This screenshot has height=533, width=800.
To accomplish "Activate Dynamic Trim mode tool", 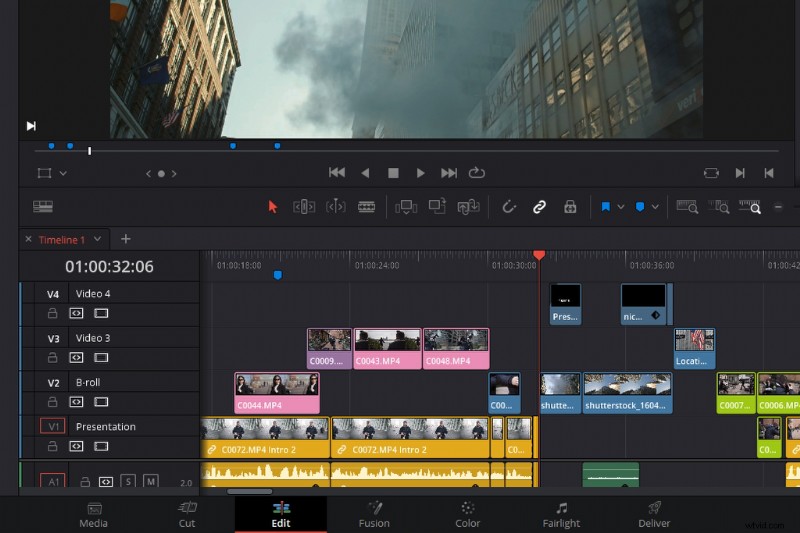I will point(336,207).
